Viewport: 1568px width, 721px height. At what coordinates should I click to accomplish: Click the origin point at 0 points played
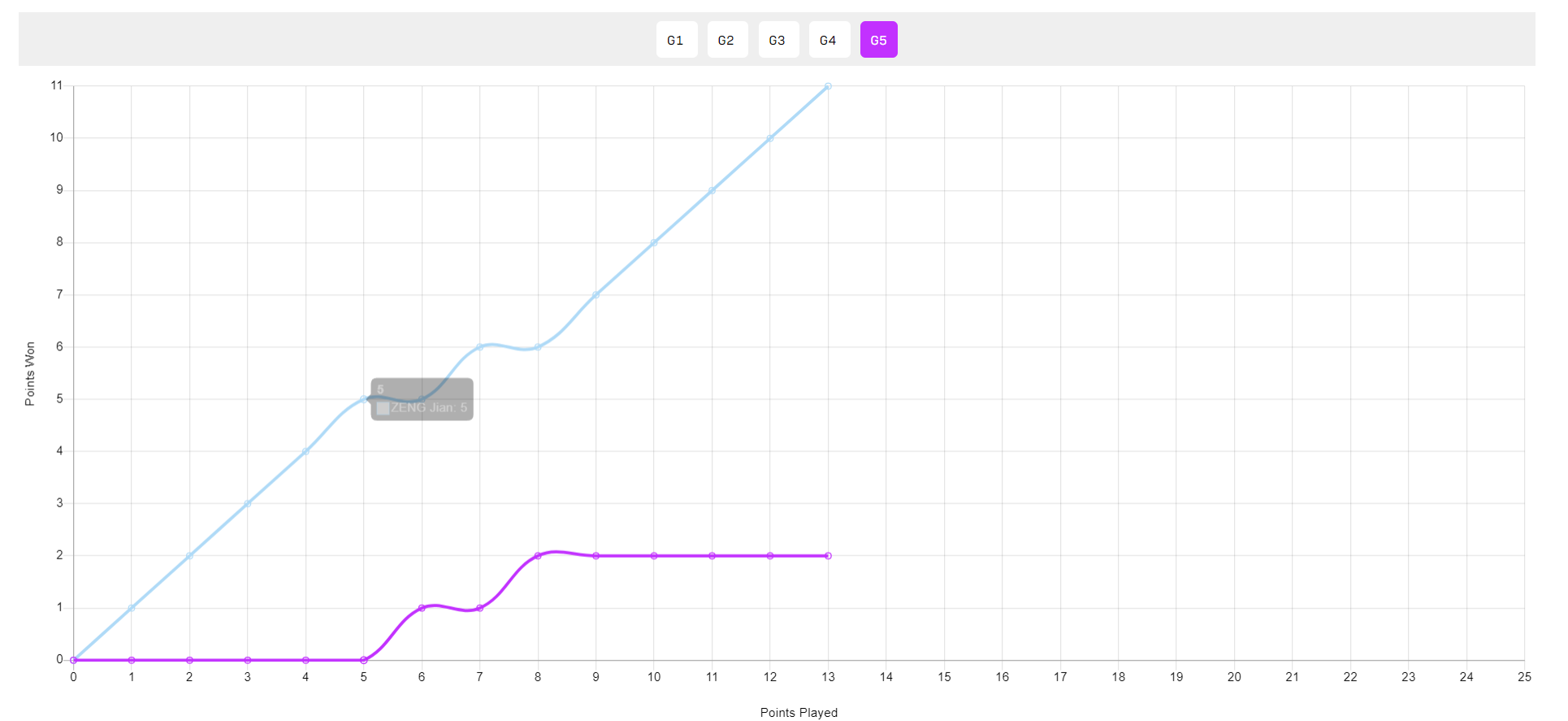point(73,660)
